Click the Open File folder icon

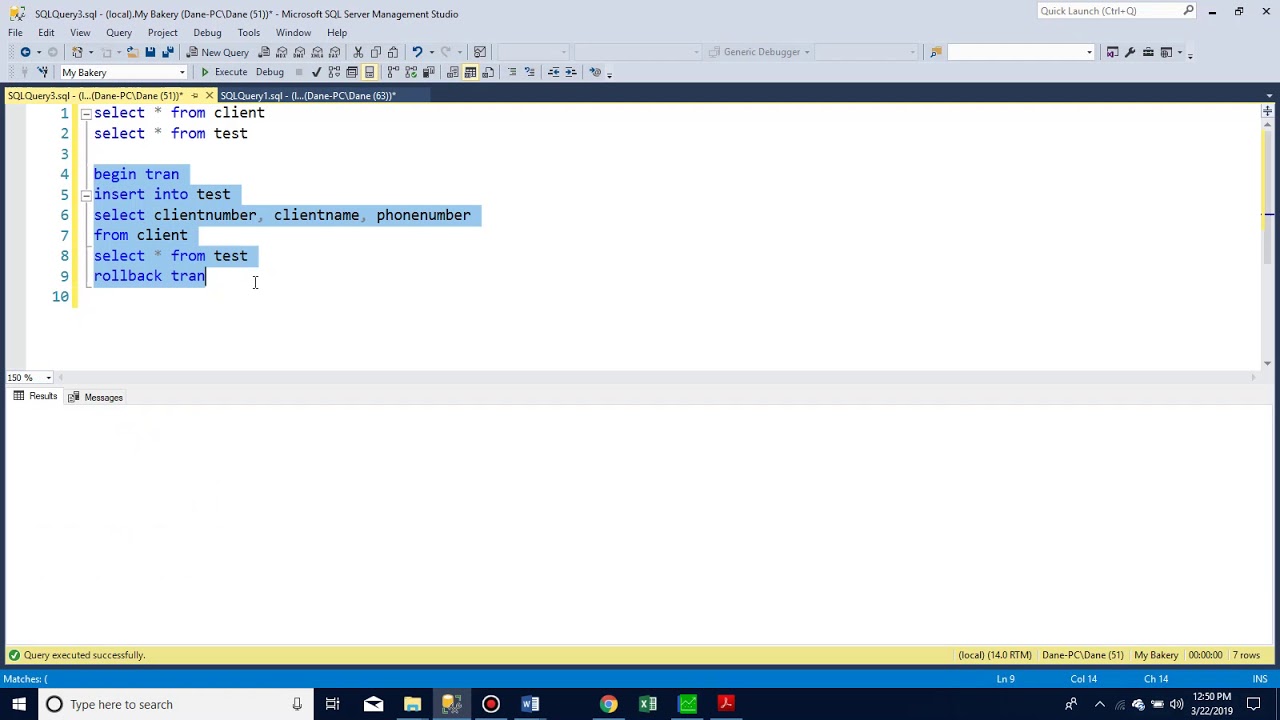[132, 52]
